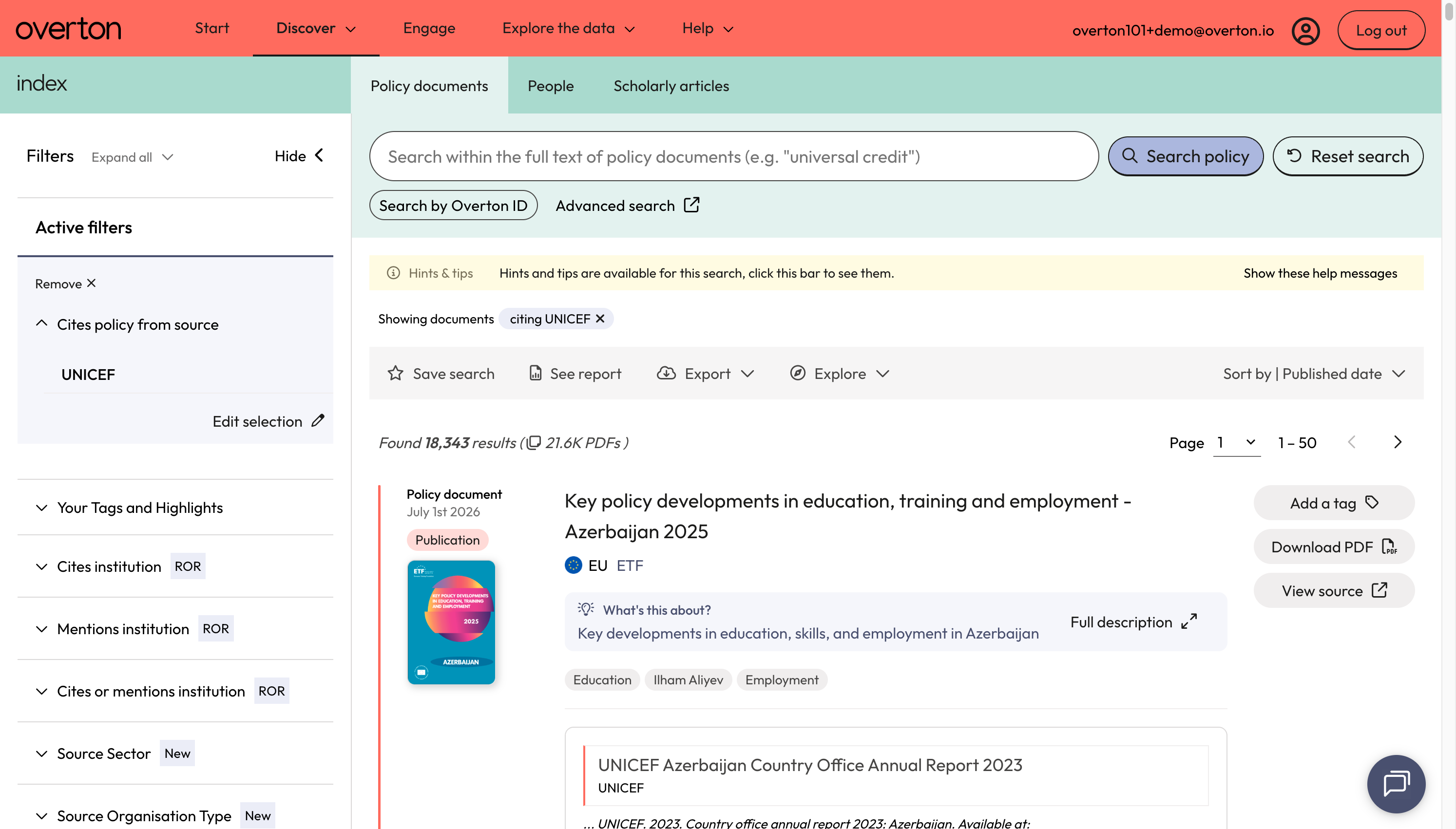Click the Advanced search external link icon
Image resolution: width=1456 pixels, height=829 pixels.
click(x=691, y=205)
